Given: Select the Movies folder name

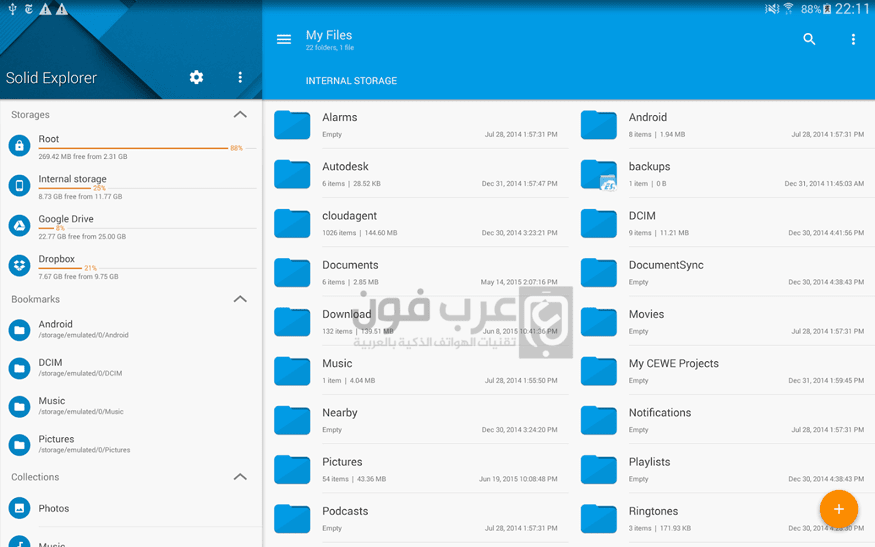Looking at the screenshot, I should click(646, 314).
